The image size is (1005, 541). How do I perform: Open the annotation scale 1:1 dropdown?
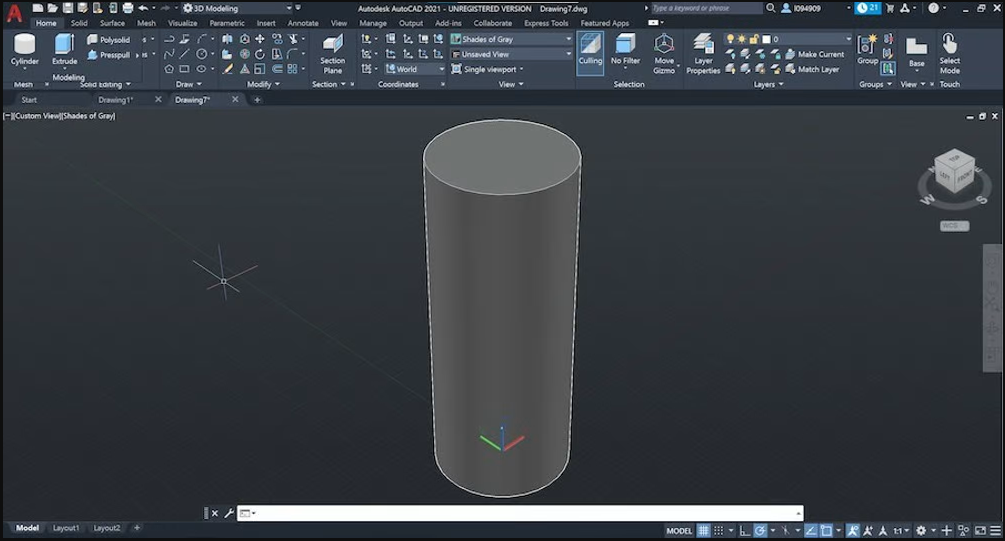901,531
